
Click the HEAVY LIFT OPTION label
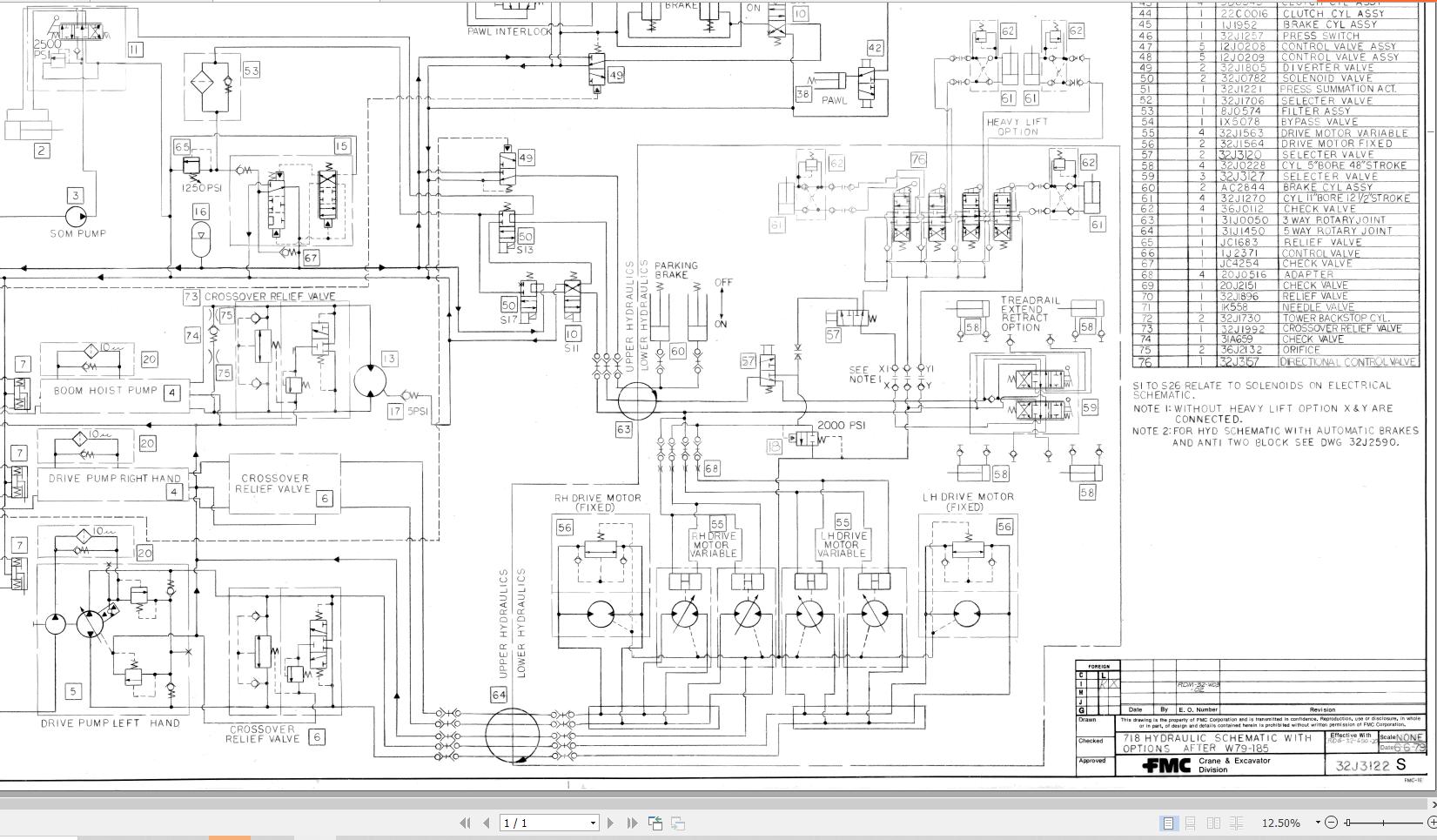point(1017,127)
